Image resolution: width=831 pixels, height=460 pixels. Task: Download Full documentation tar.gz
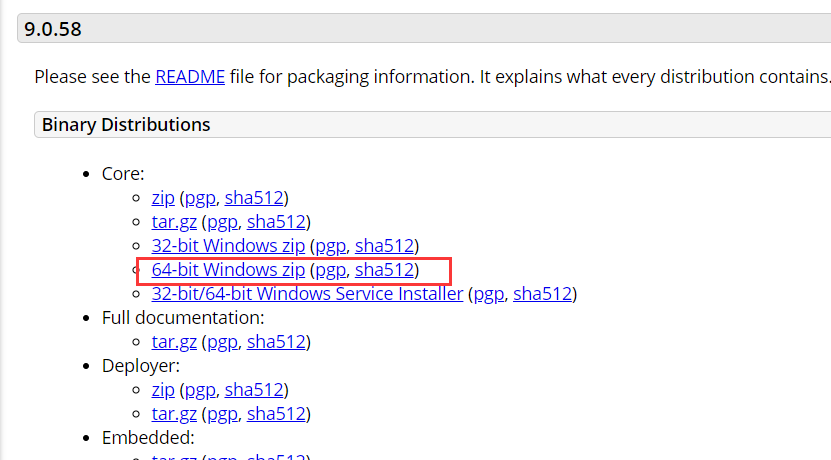coord(174,342)
